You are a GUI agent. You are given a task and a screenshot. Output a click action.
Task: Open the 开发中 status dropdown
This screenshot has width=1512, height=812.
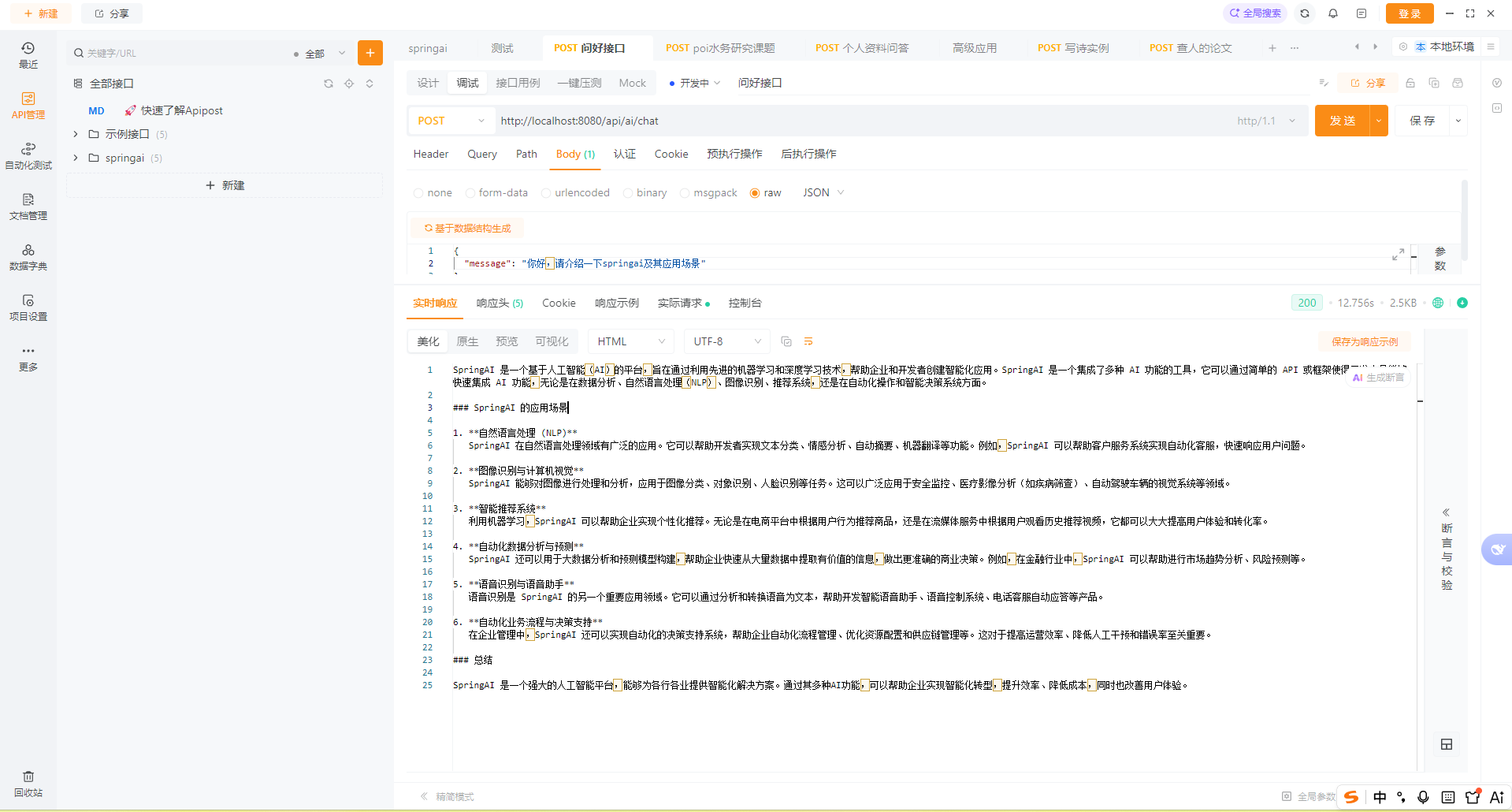coord(695,83)
